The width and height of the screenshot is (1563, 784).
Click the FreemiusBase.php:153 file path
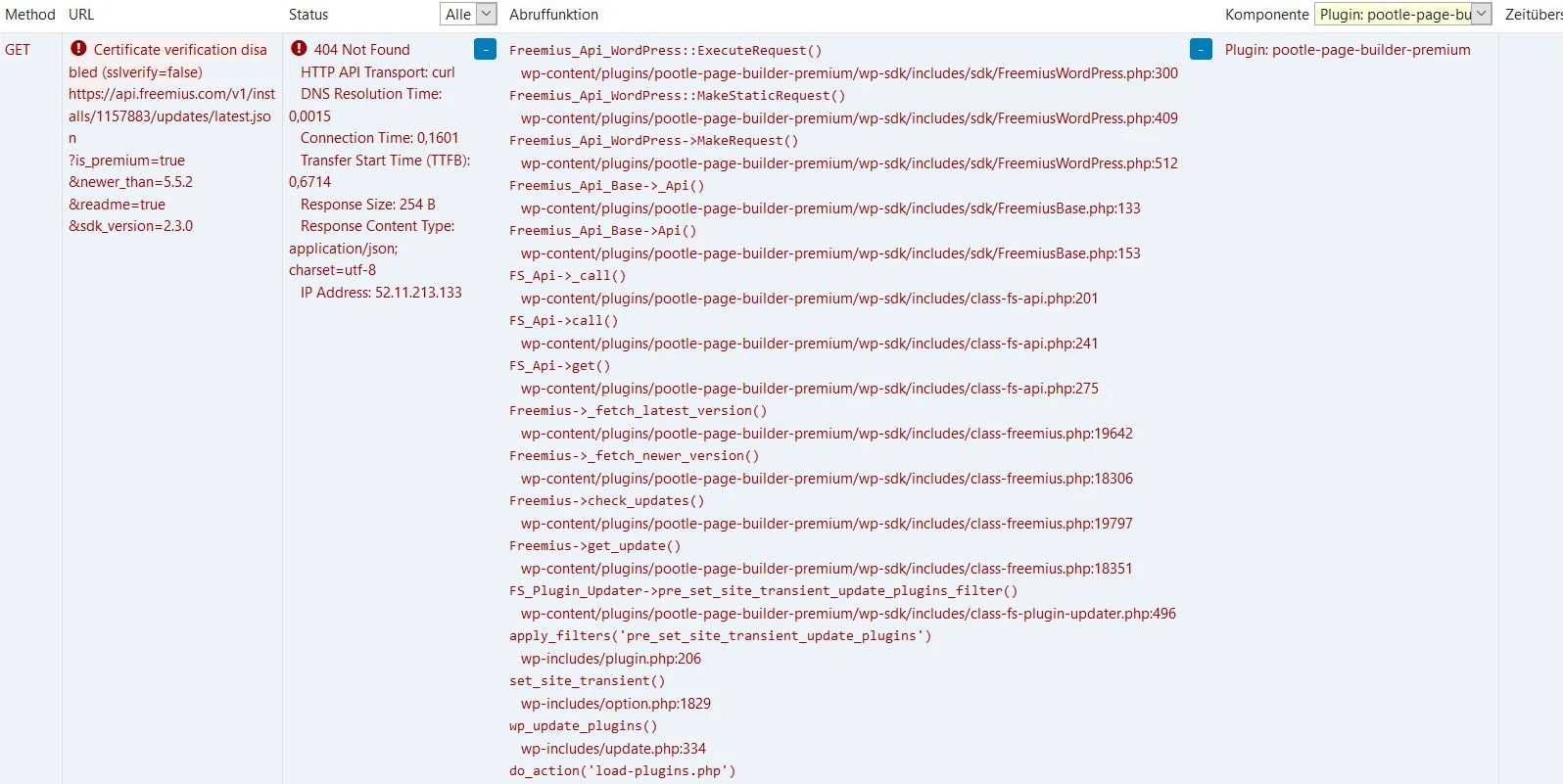[x=830, y=254]
